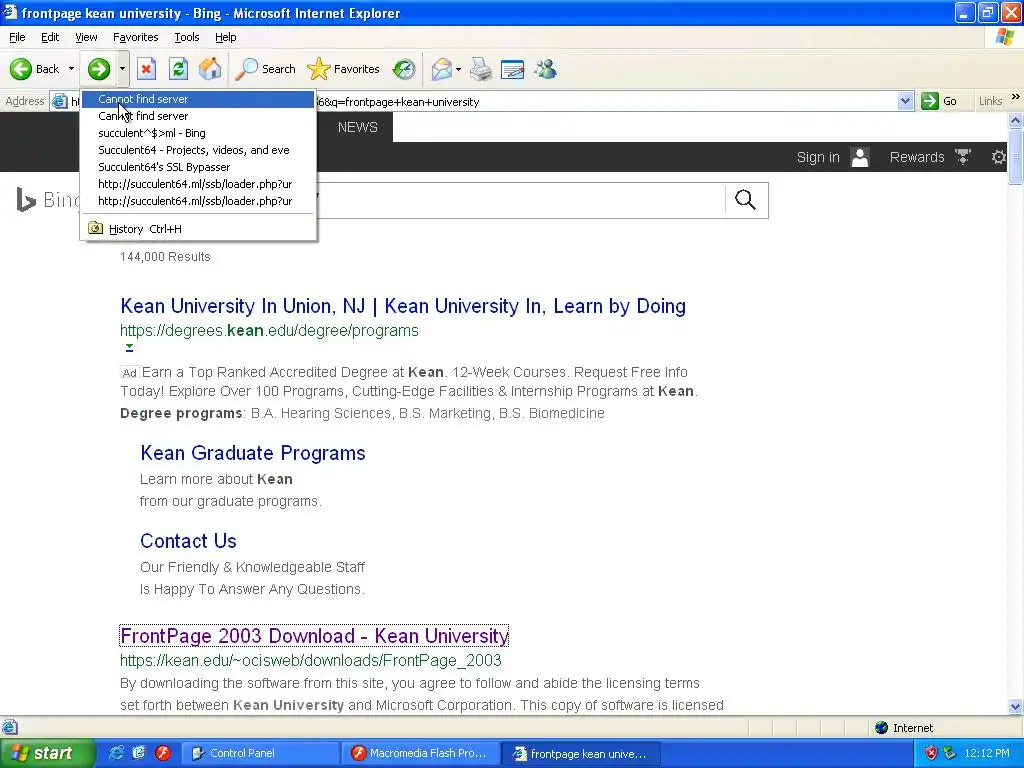Refresh the page with the Refresh icon
This screenshot has height=768, width=1024.
click(178, 69)
